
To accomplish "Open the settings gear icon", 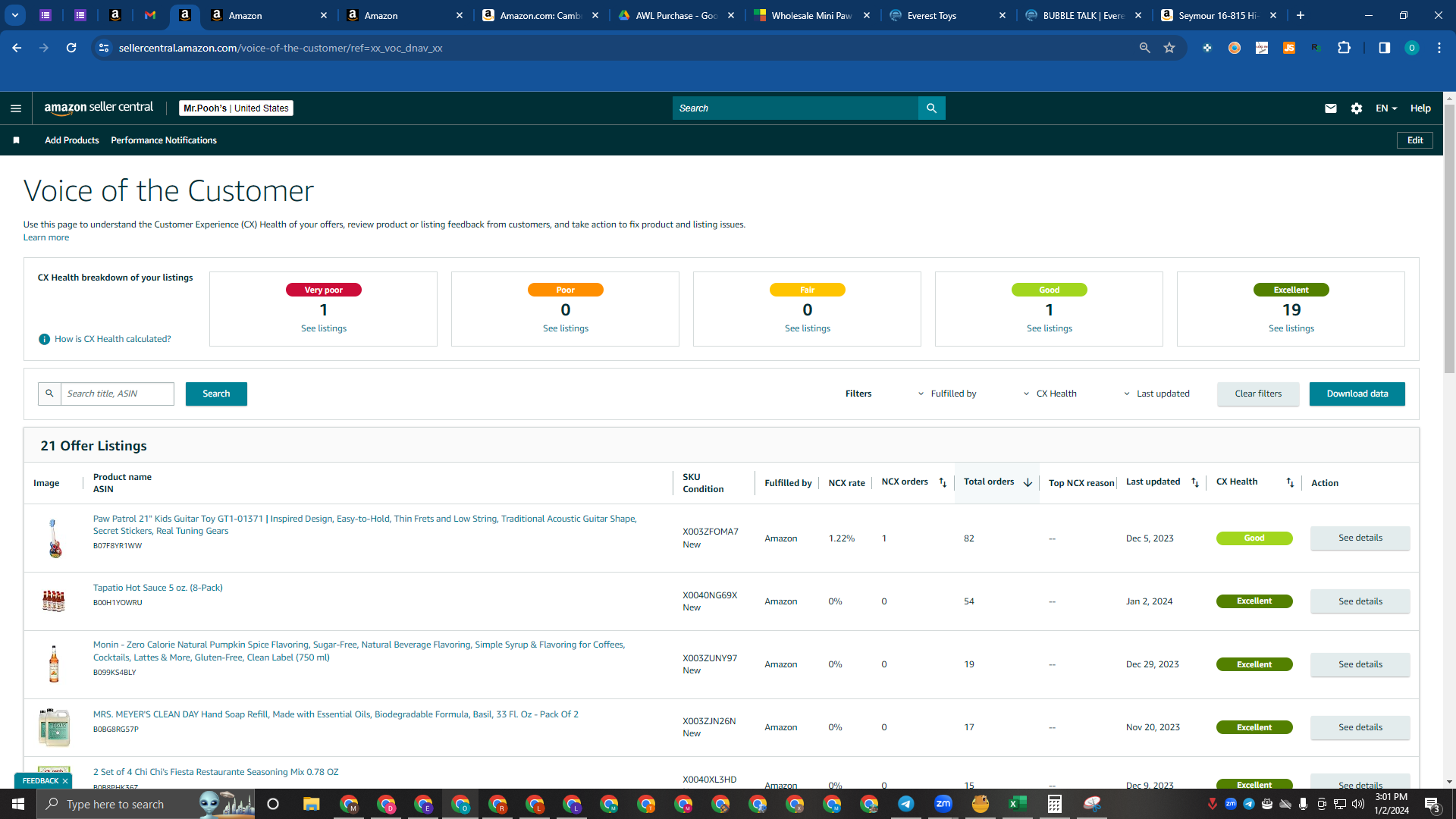I will click(1357, 108).
